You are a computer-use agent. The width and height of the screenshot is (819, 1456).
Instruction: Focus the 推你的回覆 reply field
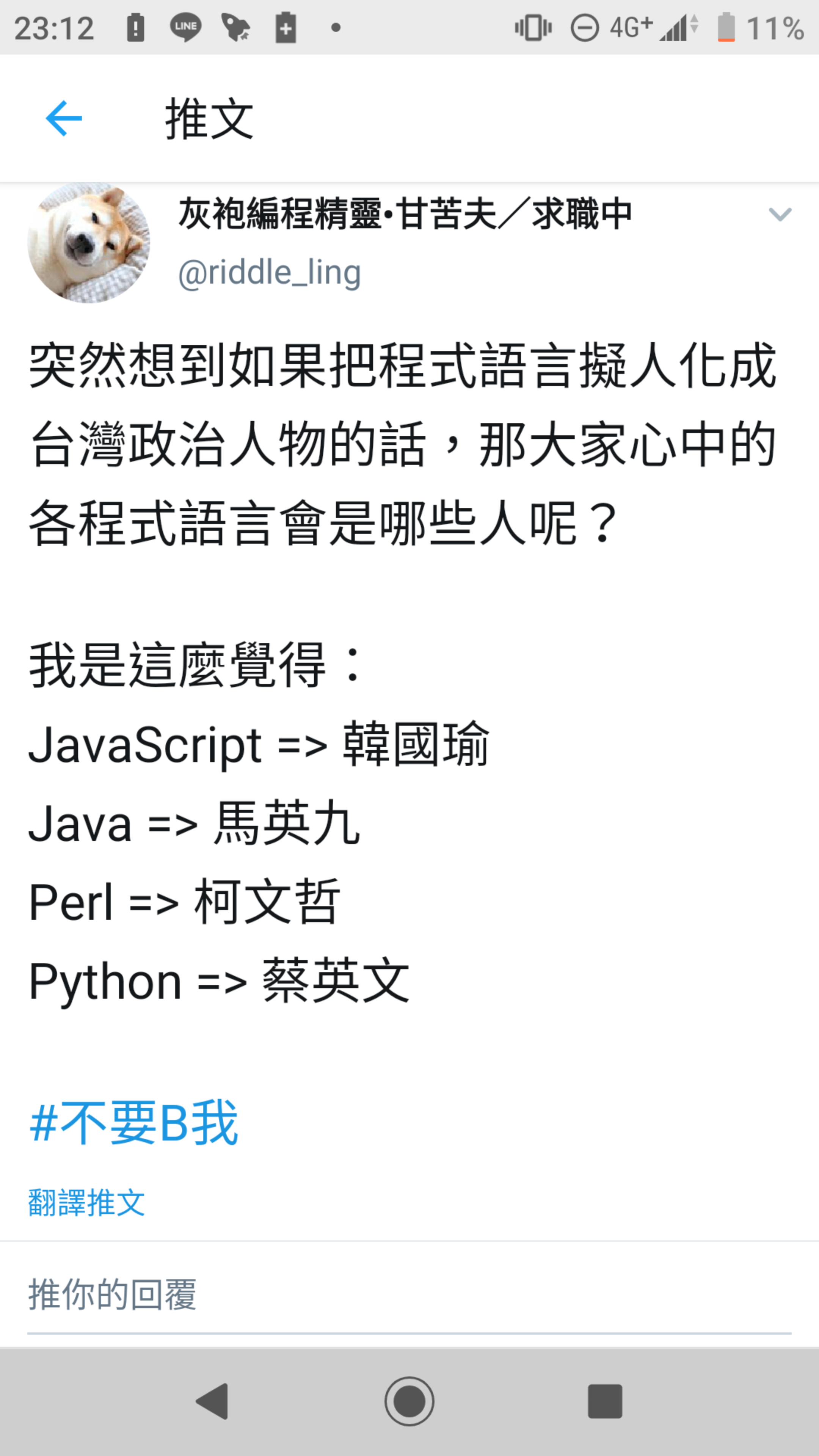pyautogui.click(x=409, y=1295)
